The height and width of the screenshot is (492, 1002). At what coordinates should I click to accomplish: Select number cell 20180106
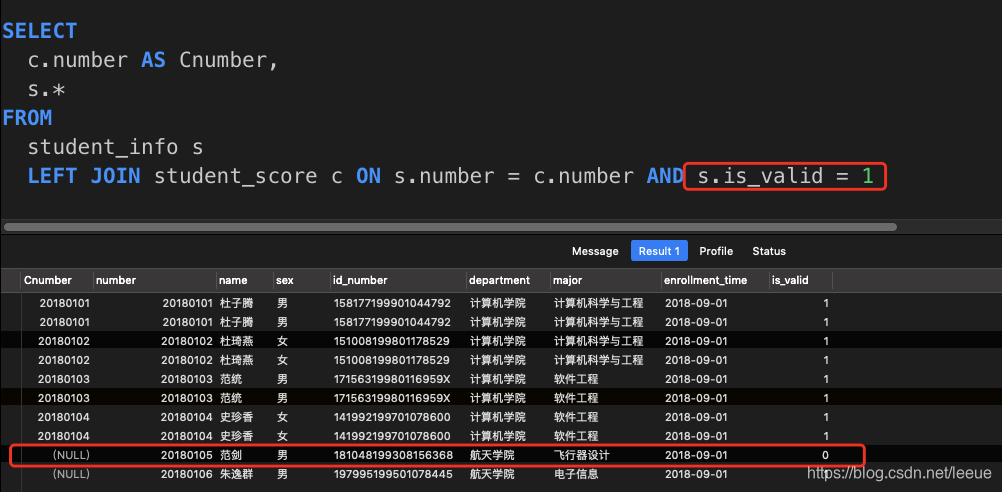click(x=187, y=475)
